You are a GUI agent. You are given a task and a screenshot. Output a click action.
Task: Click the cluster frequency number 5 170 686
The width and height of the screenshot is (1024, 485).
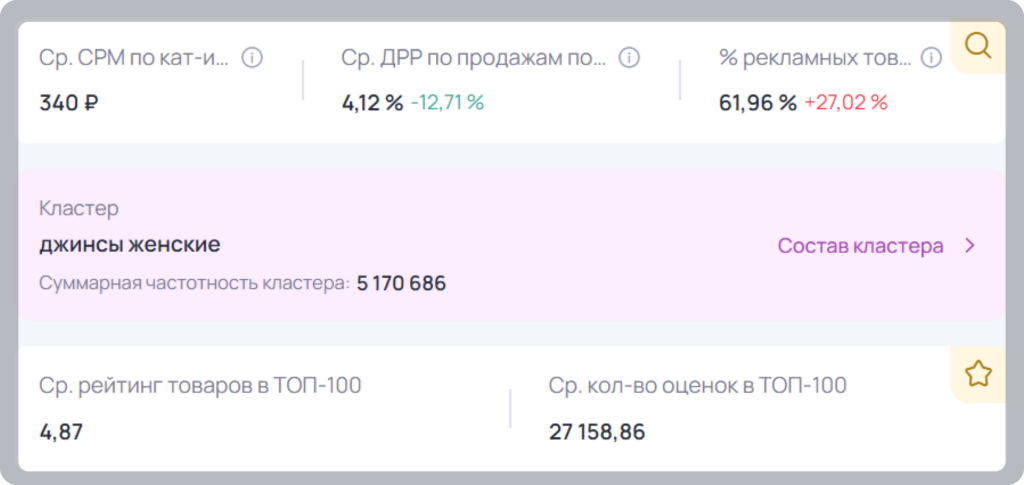[x=402, y=284]
